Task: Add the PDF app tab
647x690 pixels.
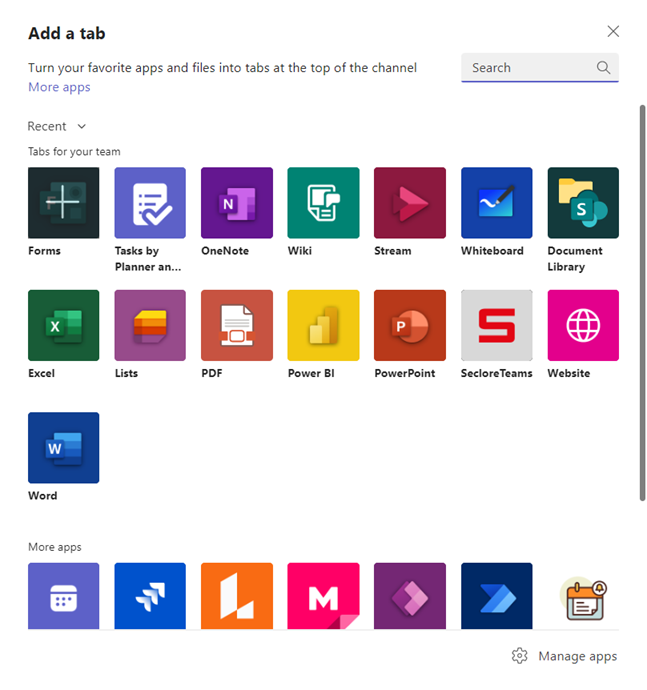Action: [237, 325]
